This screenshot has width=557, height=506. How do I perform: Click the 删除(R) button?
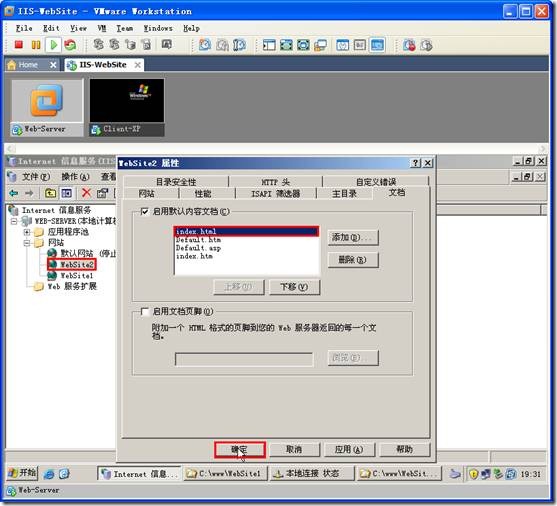[x=353, y=260]
